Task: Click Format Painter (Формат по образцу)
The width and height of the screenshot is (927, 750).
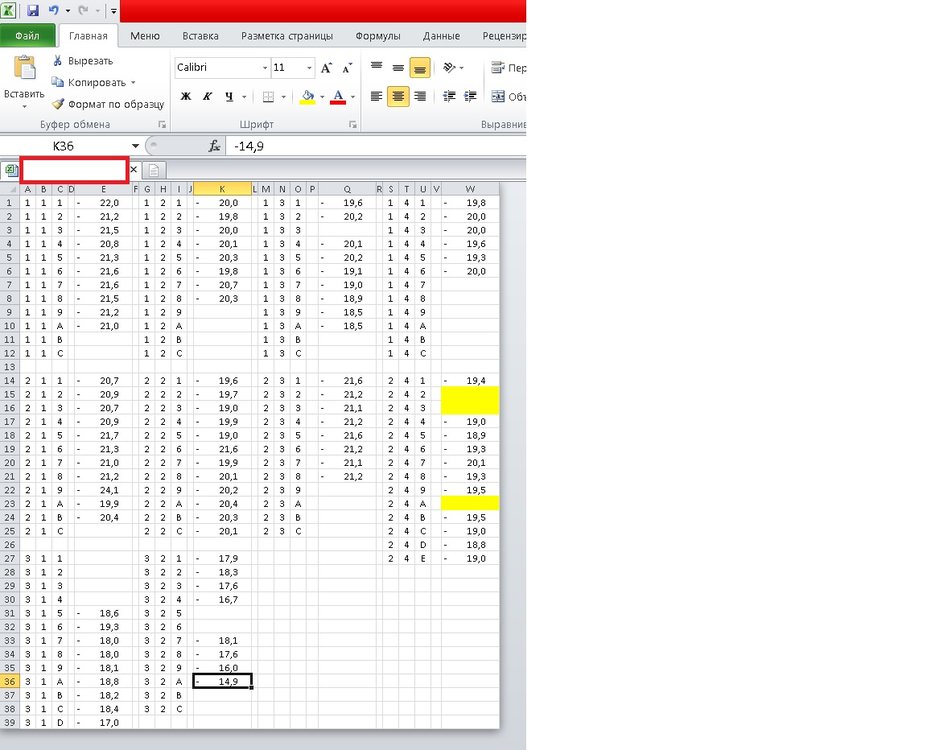Action: click(x=107, y=104)
